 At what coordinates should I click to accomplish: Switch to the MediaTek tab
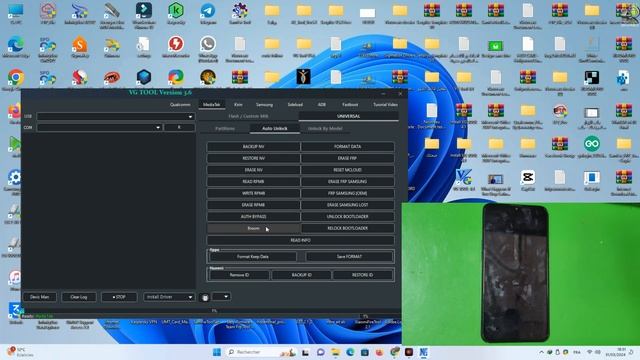pyautogui.click(x=211, y=104)
